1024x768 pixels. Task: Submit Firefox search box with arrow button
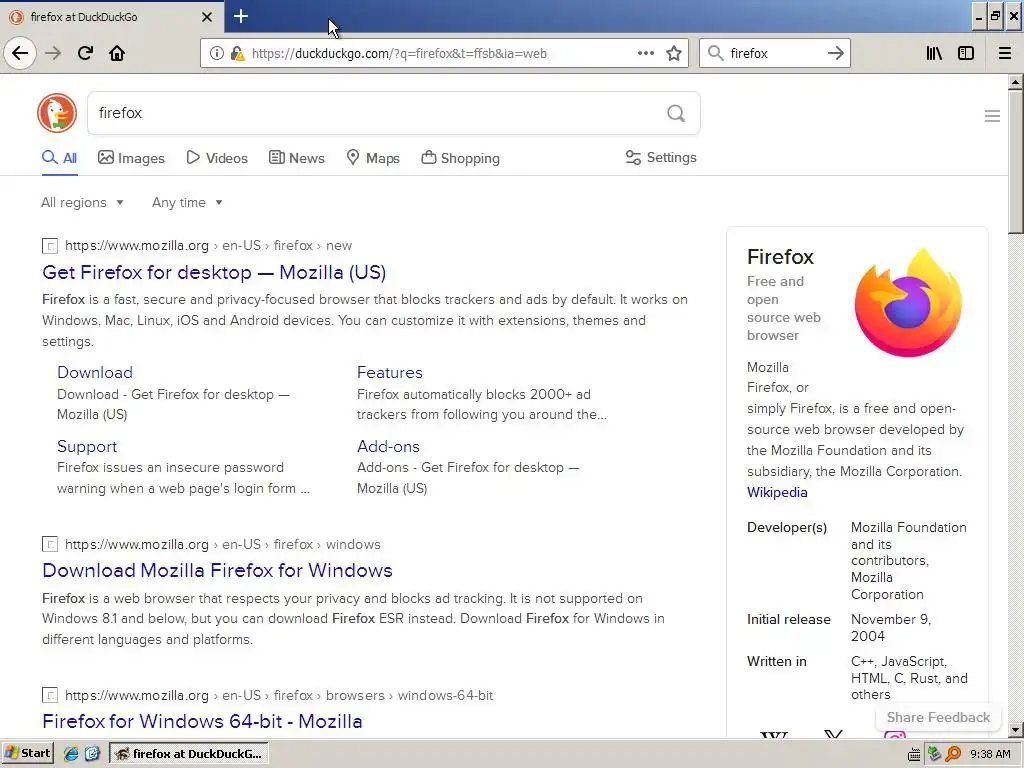pyautogui.click(x=835, y=53)
